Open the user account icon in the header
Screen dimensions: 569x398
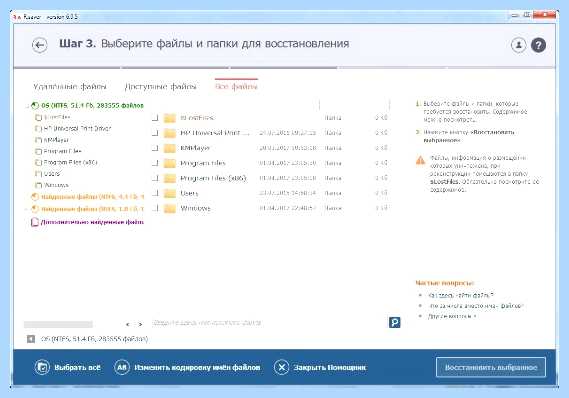(519, 45)
